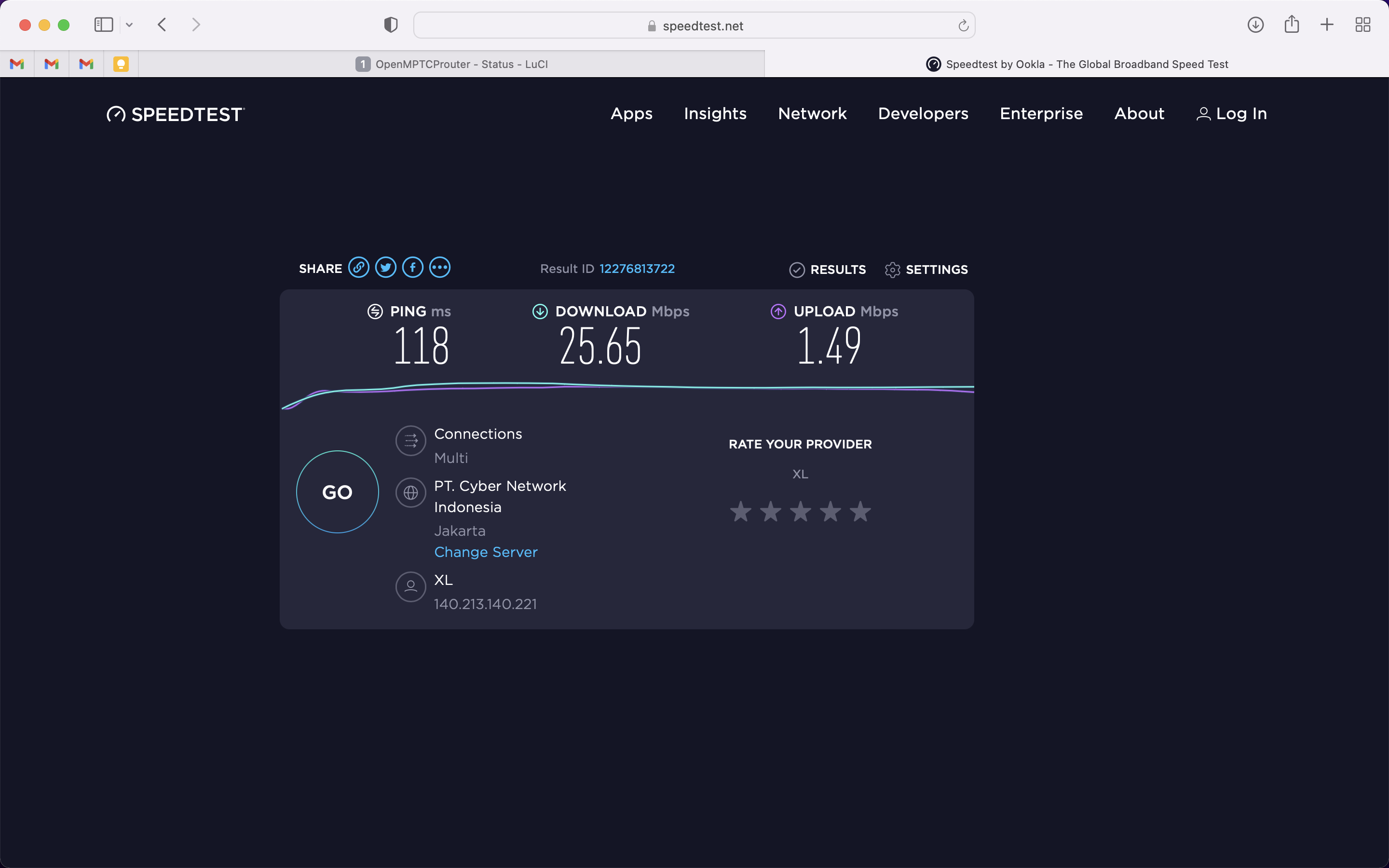Click the PING icon
Screen dimensions: 1389x868
click(x=375, y=311)
